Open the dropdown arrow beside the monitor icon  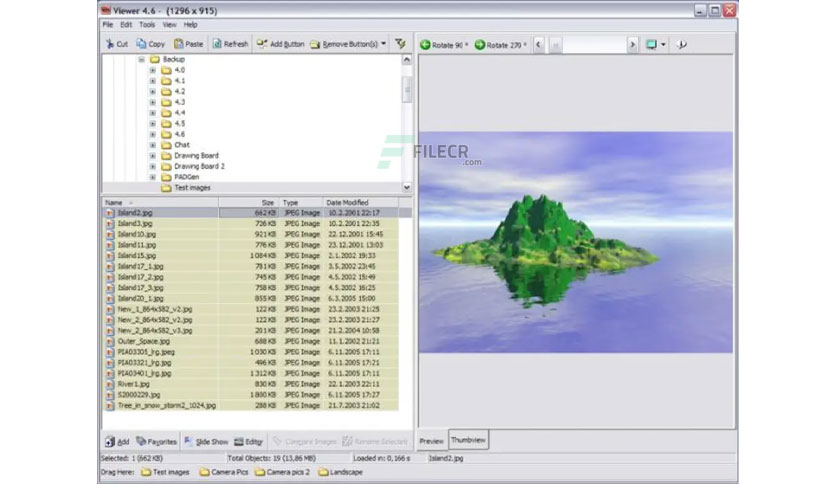pyautogui.click(x=663, y=45)
